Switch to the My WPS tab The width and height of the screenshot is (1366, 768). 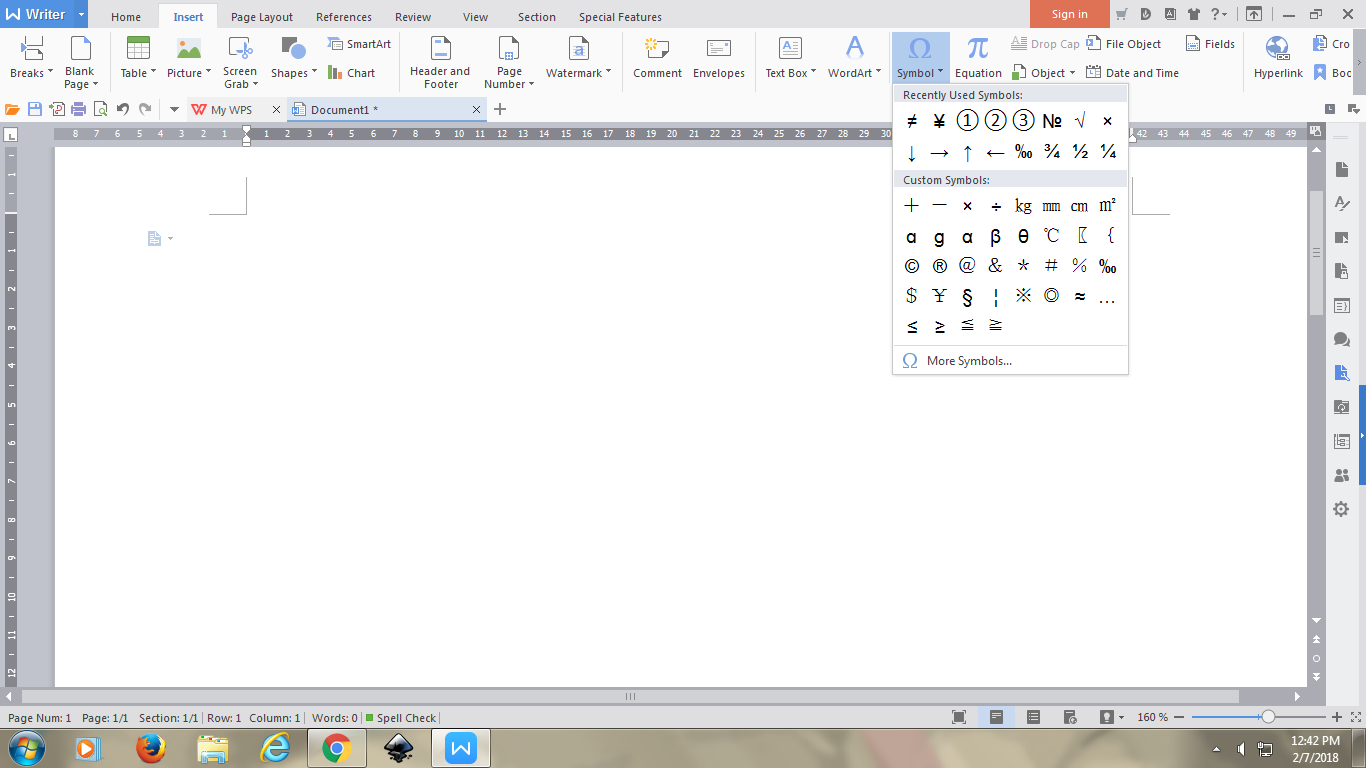pos(228,109)
